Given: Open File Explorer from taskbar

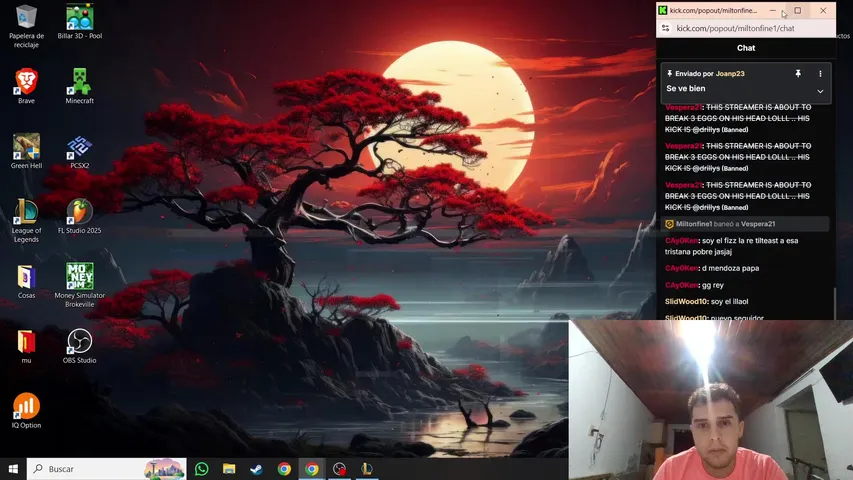Looking at the screenshot, I should coord(229,469).
